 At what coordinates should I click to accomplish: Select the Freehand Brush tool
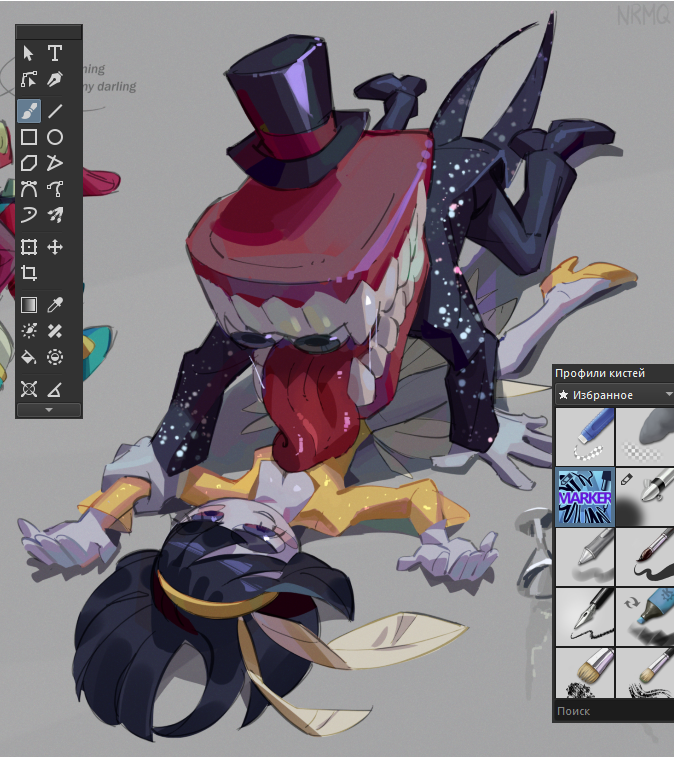pyautogui.click(x=28, y=111)
